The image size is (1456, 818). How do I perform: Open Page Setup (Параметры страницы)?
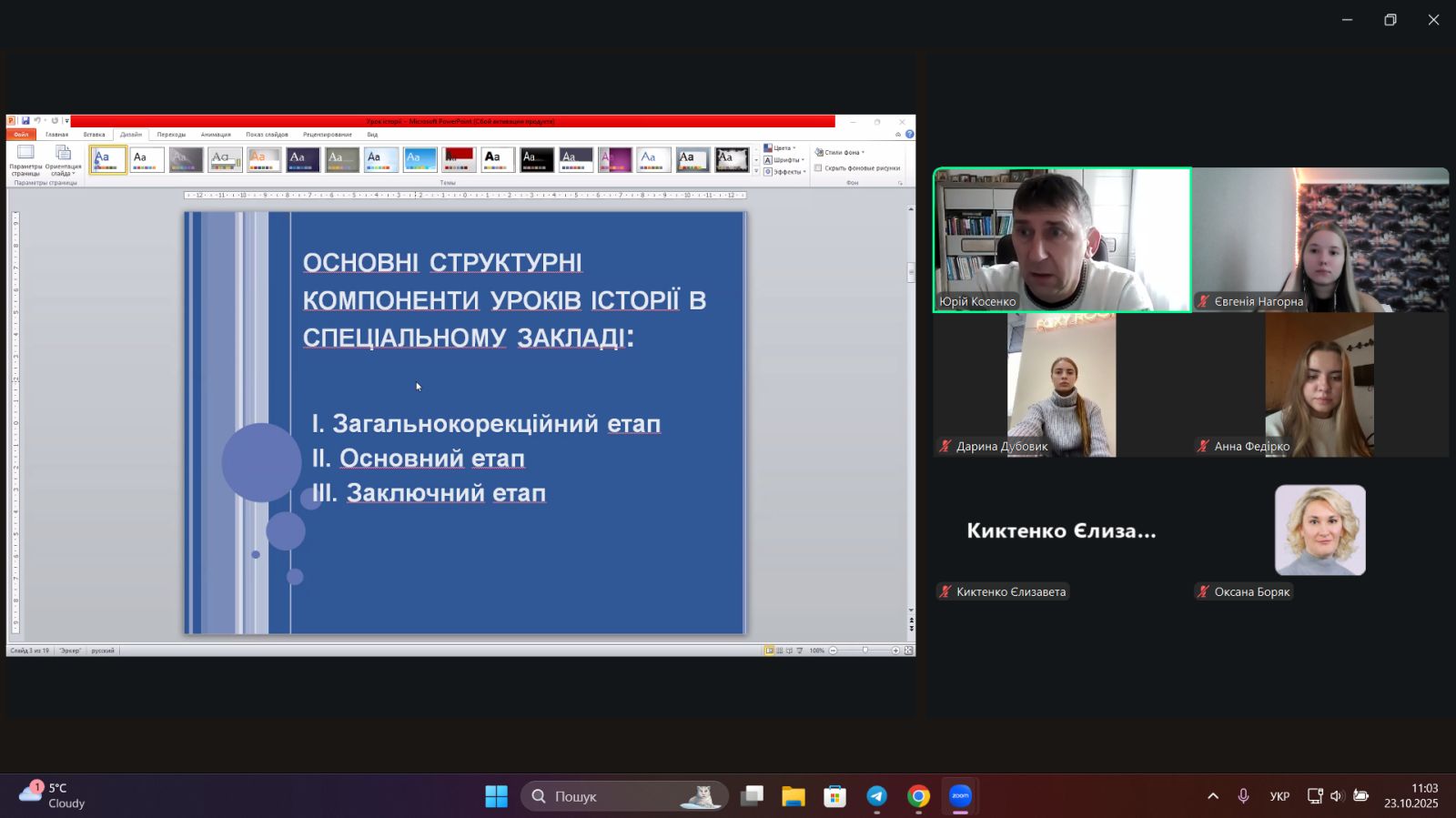coord(25,159)
